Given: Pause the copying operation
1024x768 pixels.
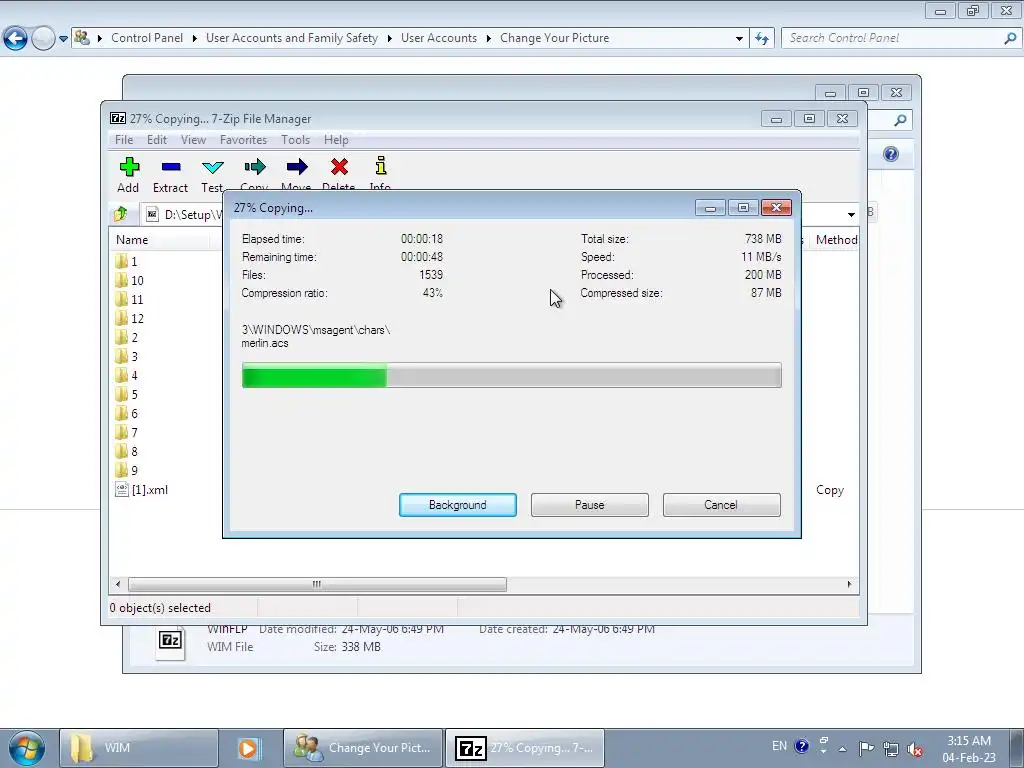Looking at the screenshot, I should pyautogui.click(x=590, y=505).
